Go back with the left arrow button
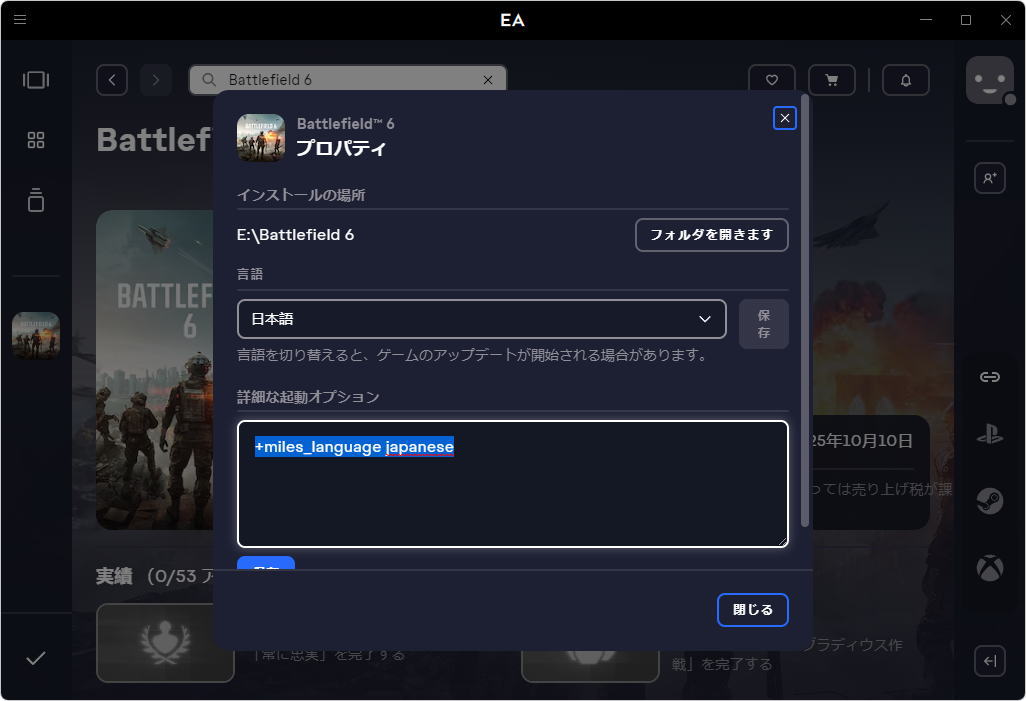Viewport: 1026px width, 701px height. 112,80
